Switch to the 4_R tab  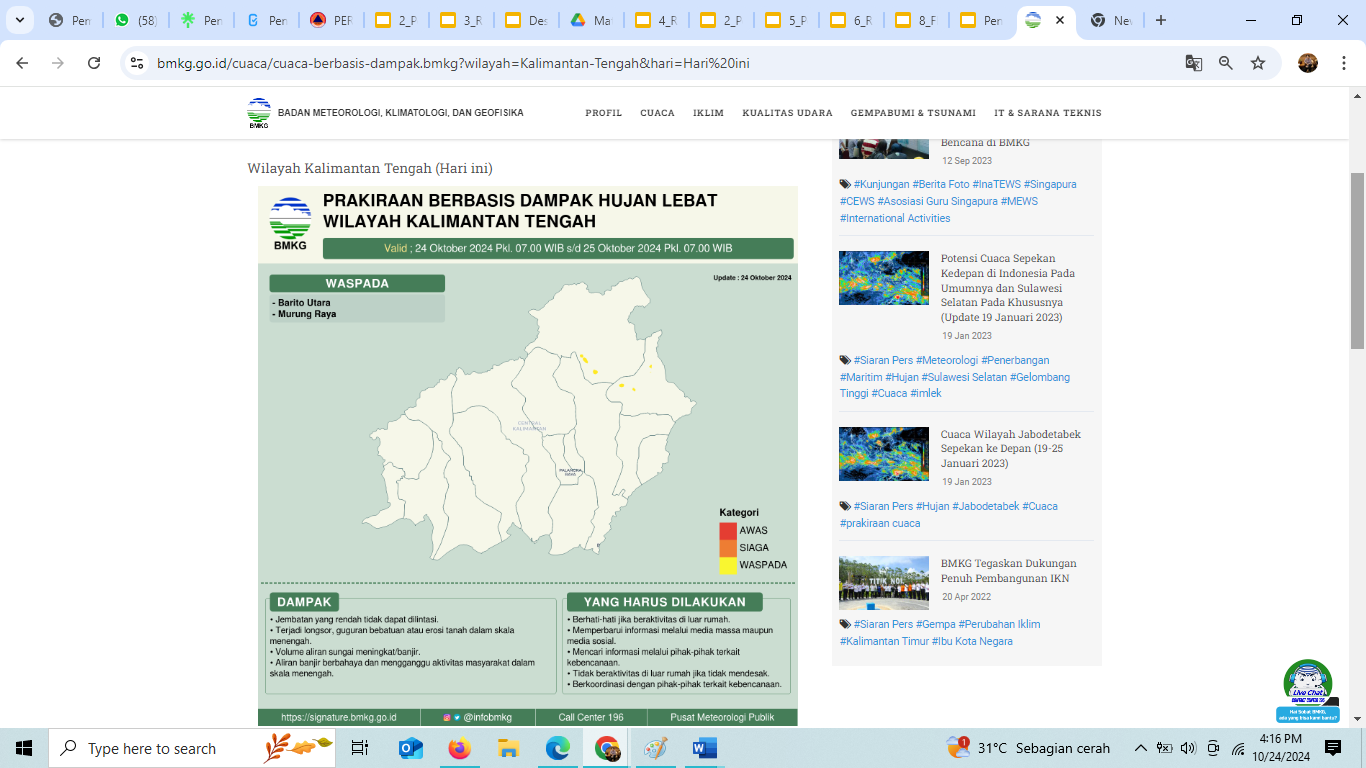point(656,20)
